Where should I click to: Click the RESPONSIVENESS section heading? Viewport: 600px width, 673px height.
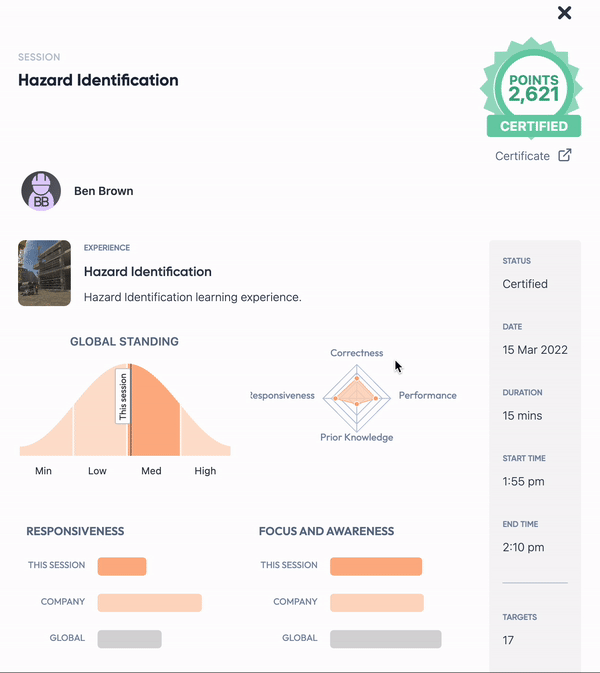75,531
